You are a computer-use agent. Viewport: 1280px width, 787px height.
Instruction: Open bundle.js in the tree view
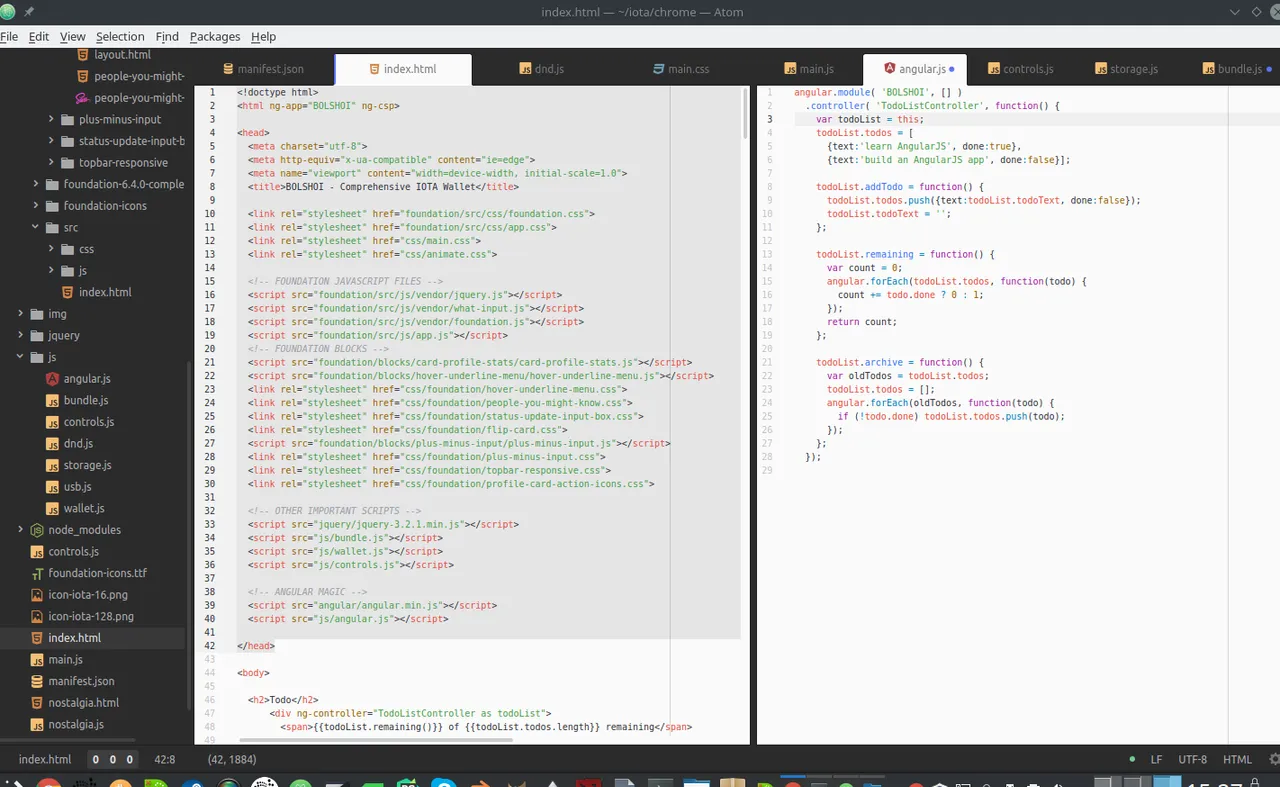[x=86, y=400]
